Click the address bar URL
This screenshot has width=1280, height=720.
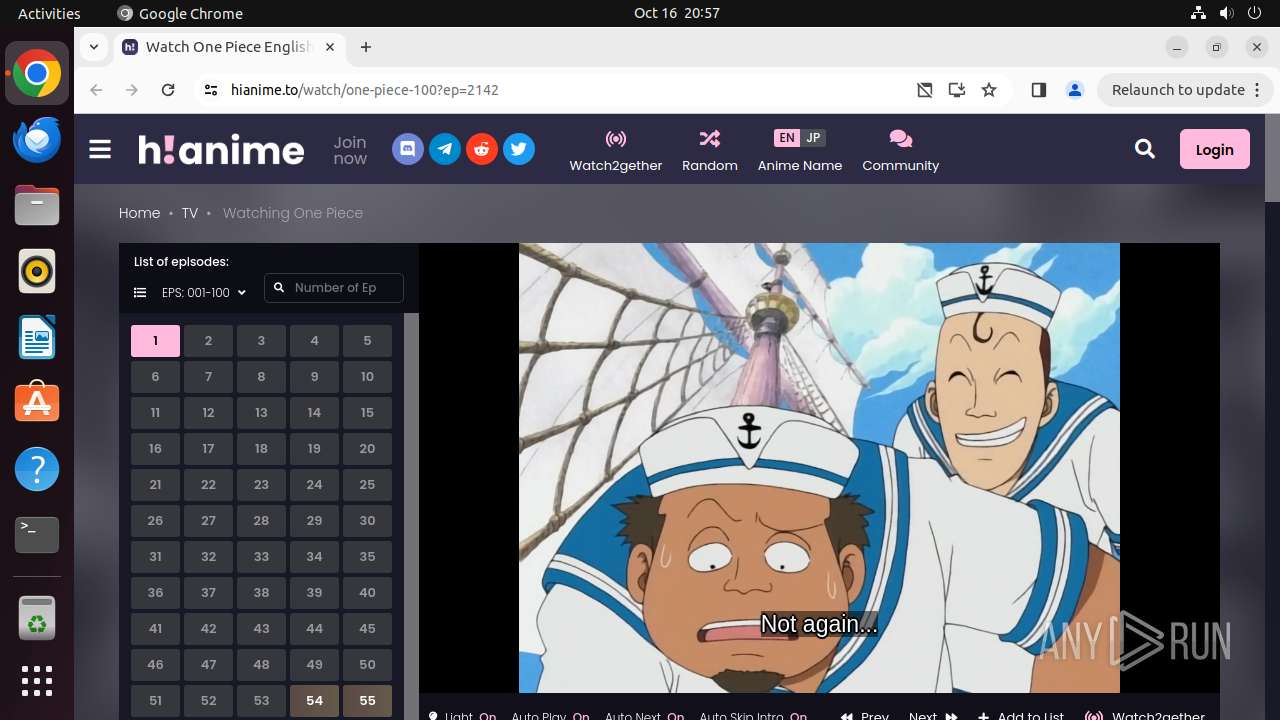coord(365,90)
